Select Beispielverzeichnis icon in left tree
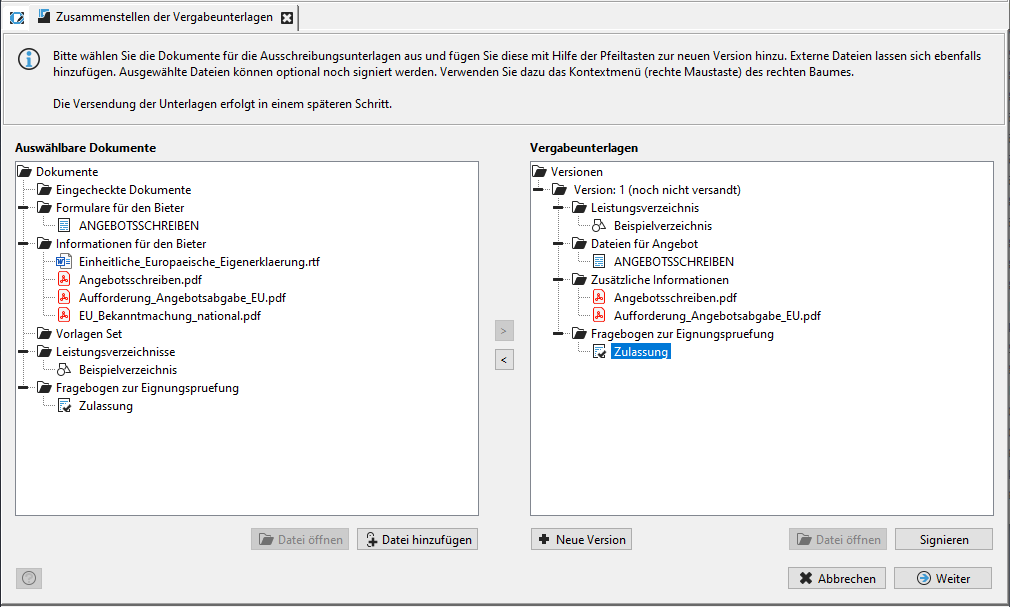This screenshot has width=1010, height=607. pos(64,370)
